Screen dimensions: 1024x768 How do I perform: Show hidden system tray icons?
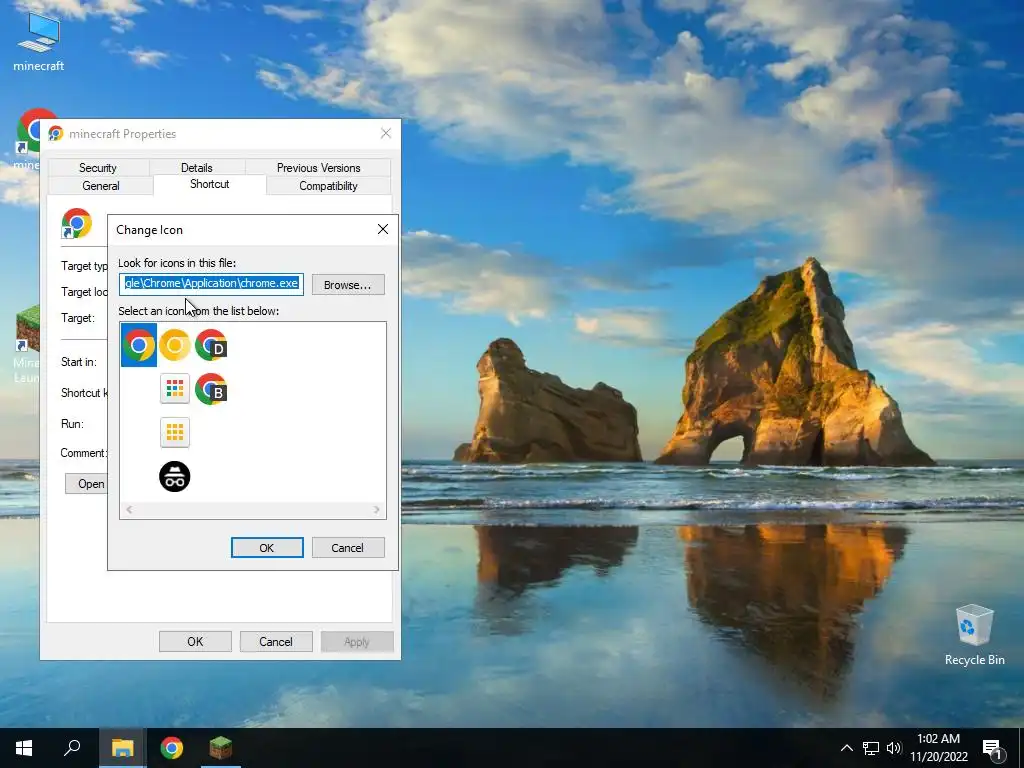(846, 748)
